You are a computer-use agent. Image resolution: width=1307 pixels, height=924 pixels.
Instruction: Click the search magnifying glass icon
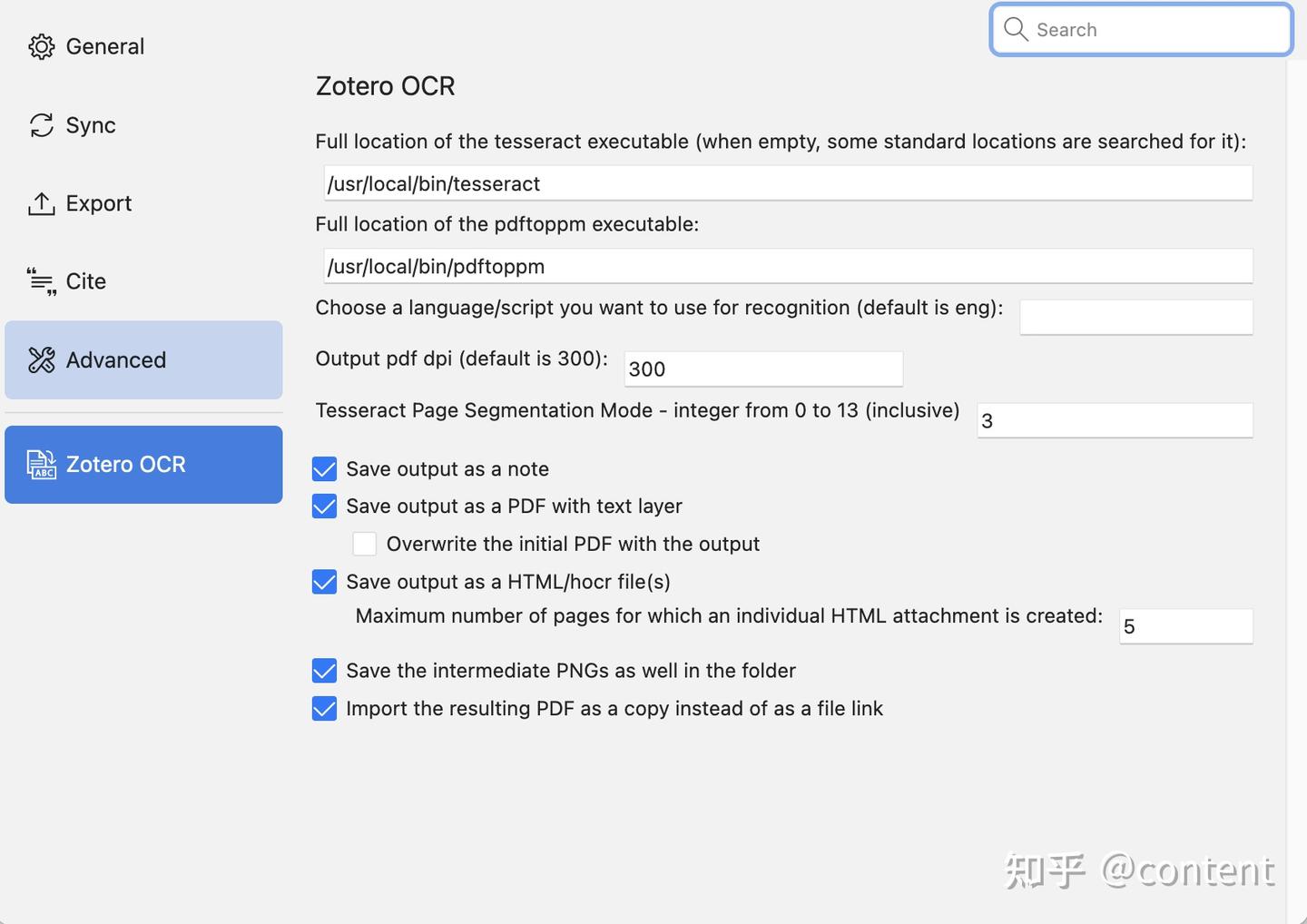pos(1016,29)
